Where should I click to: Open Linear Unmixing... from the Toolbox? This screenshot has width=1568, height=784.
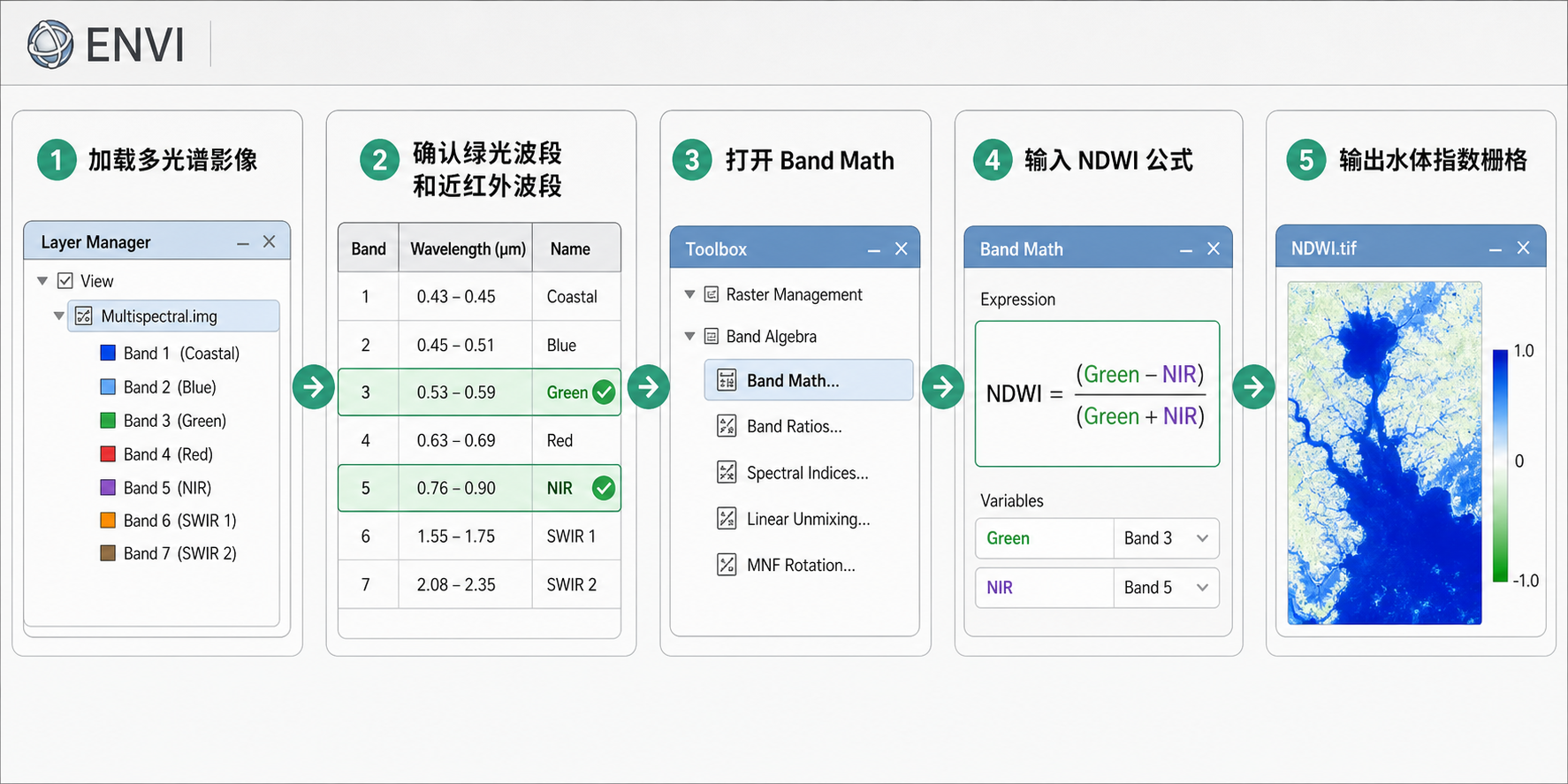pyautogui.click(x=808, y=519)
